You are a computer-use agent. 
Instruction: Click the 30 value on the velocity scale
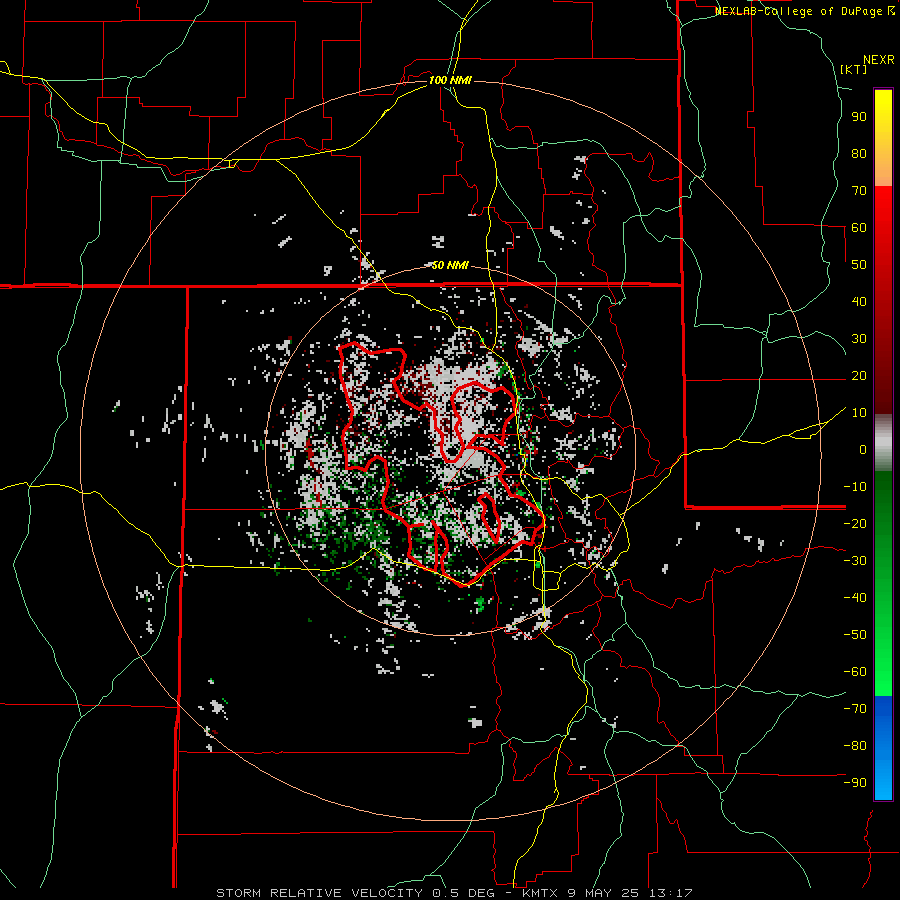pyautogui.click(x=859, y=339)
